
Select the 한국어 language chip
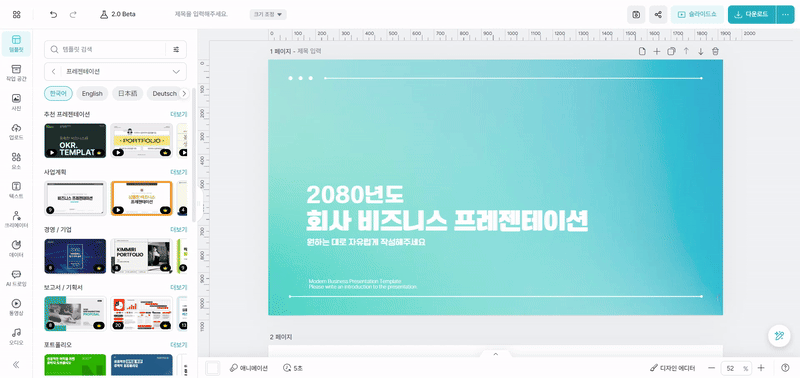coord(58,94)
